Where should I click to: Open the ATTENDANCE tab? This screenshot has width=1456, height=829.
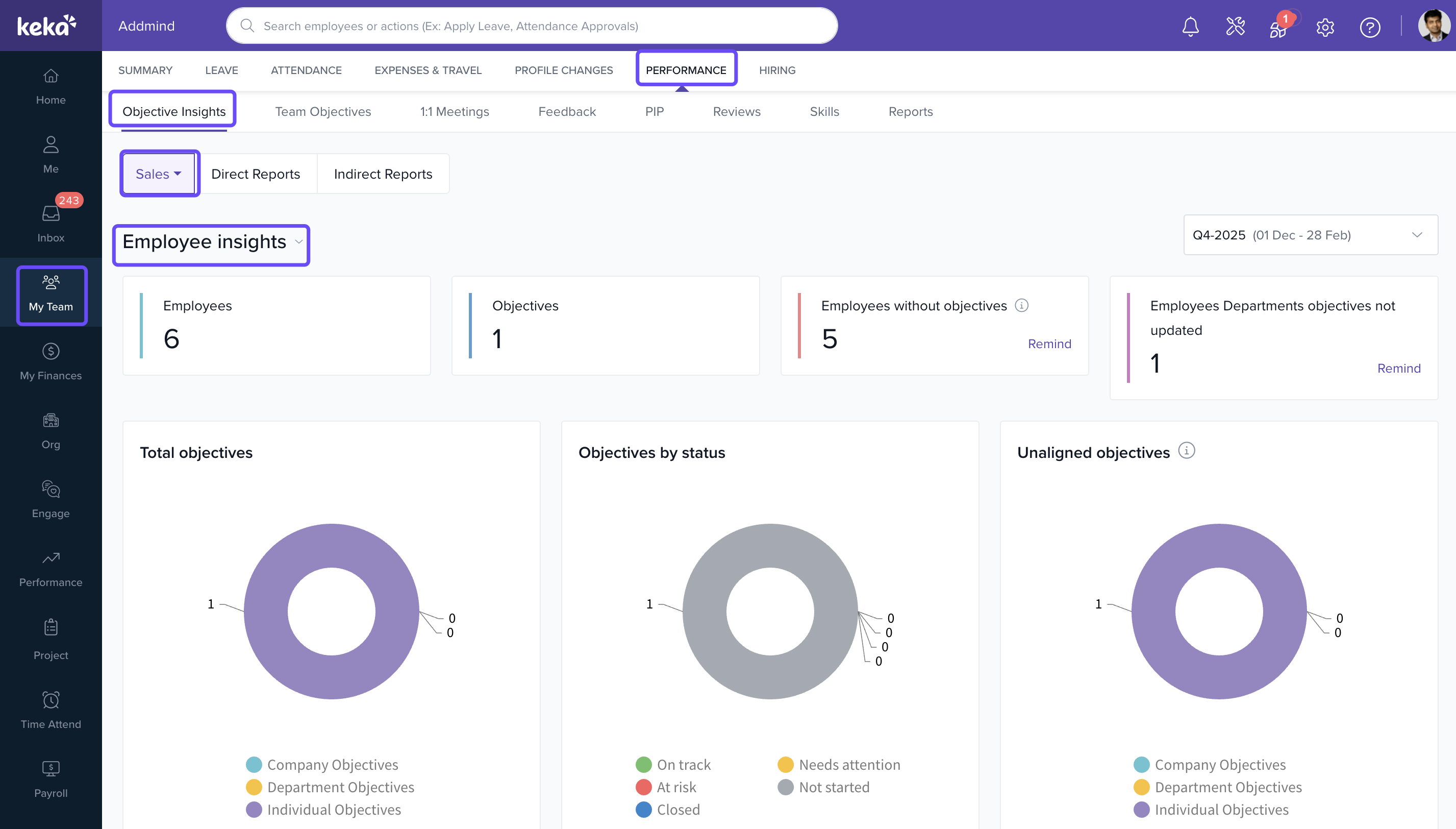pyautogui.click(x=306, y=70)
